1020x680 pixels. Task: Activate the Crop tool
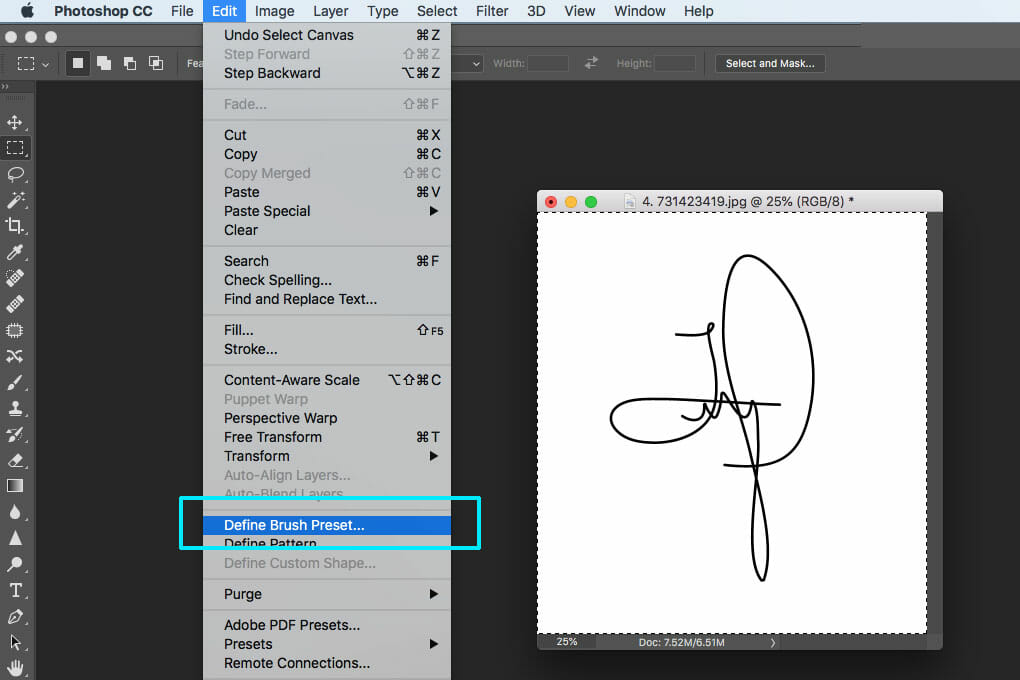[x=15, y=226]
